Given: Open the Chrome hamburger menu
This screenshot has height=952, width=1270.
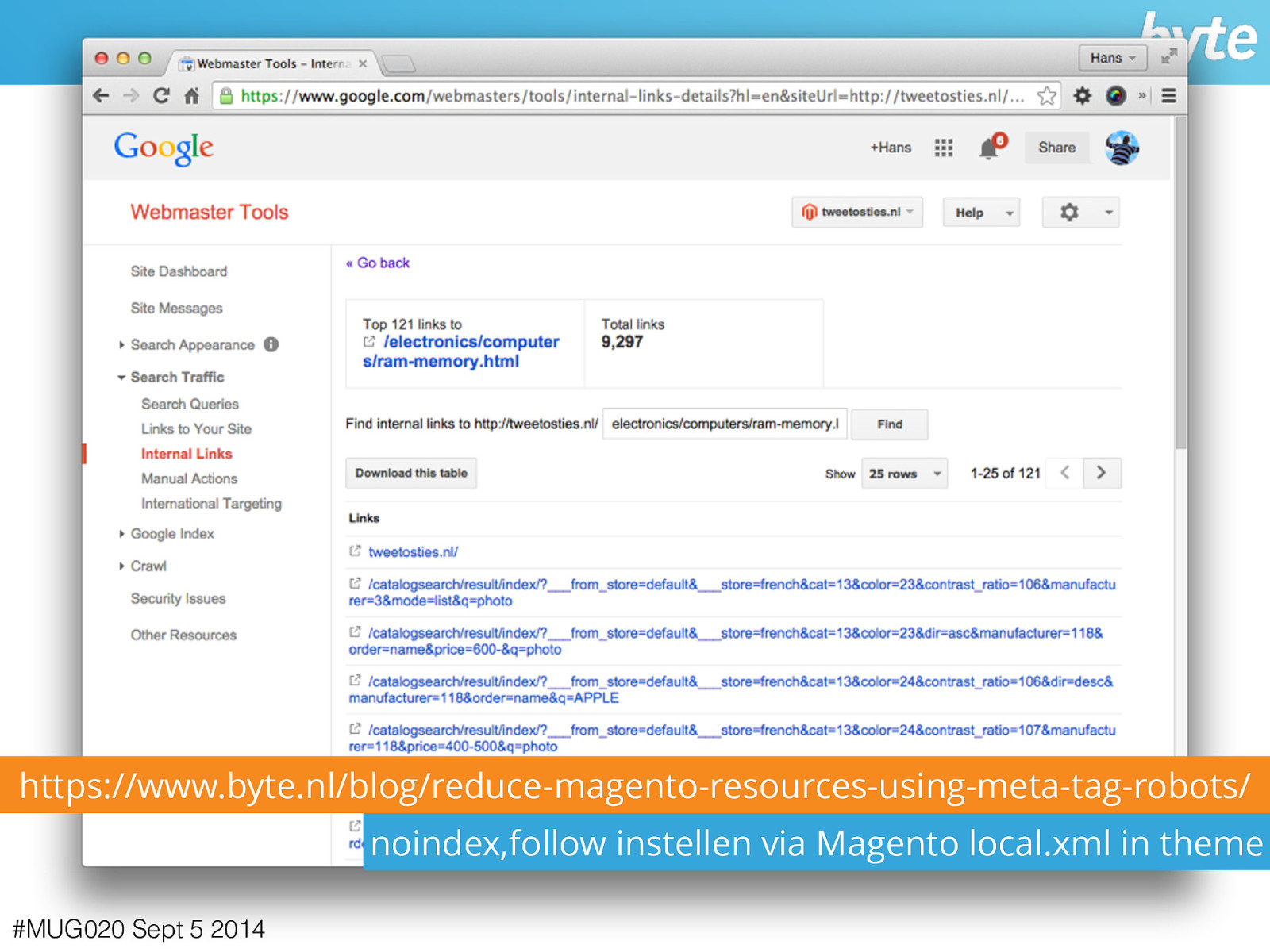Looking at the screenshot, I should 1168,96.
